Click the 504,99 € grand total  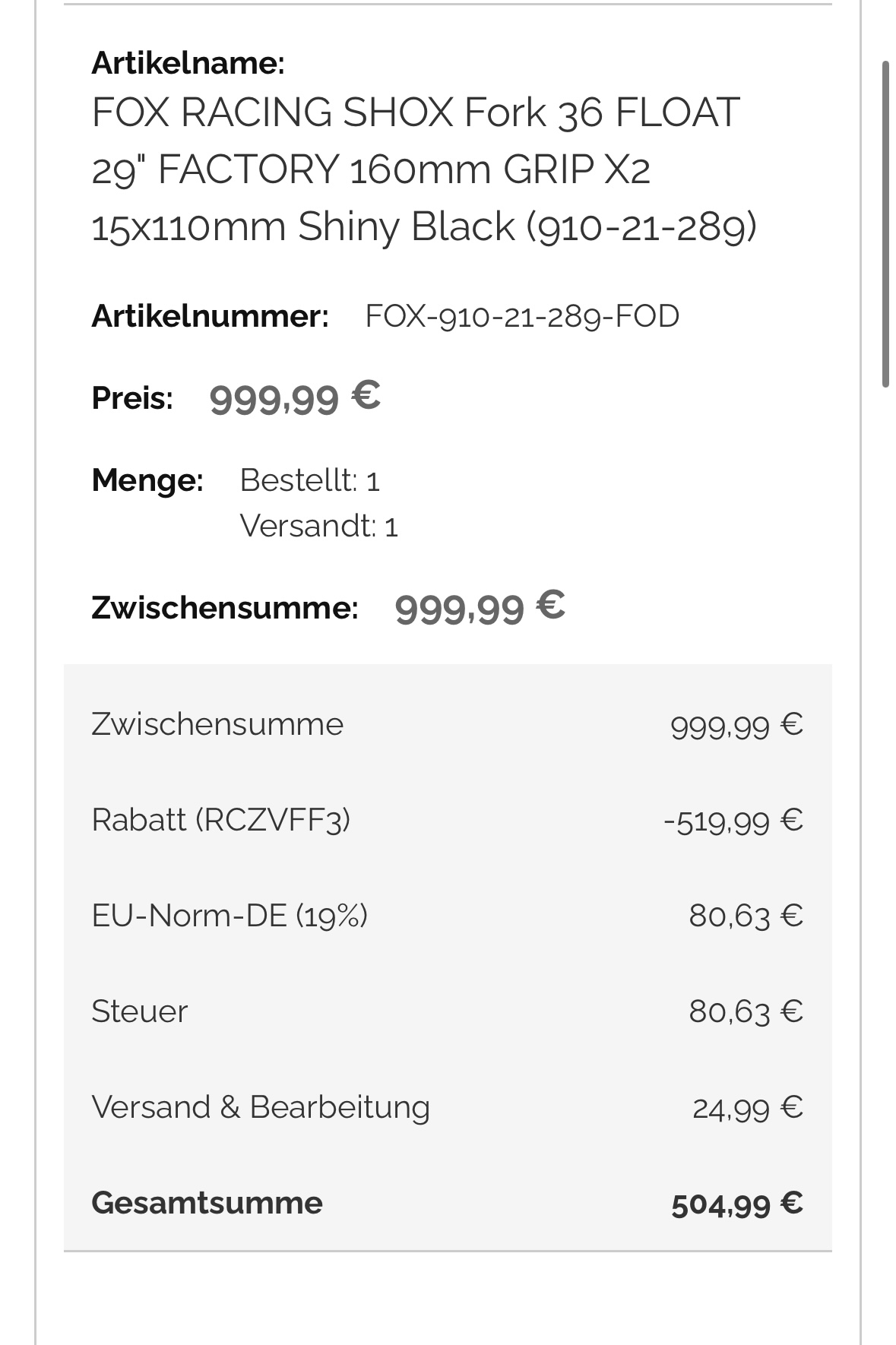point(736,1204)
